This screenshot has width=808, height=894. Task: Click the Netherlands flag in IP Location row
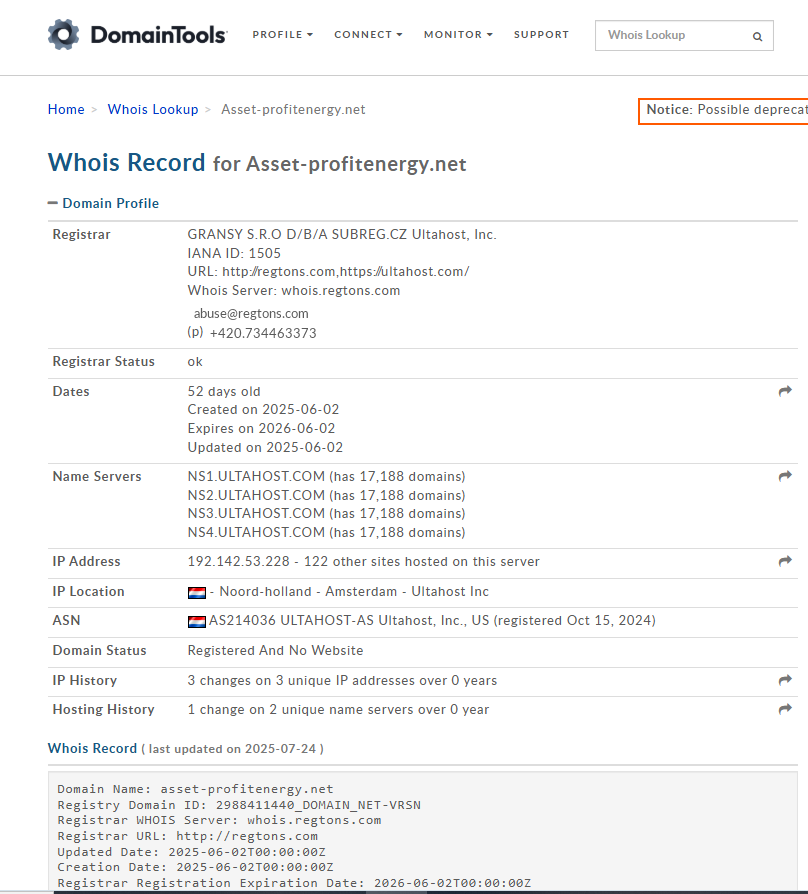coord(197,593)
